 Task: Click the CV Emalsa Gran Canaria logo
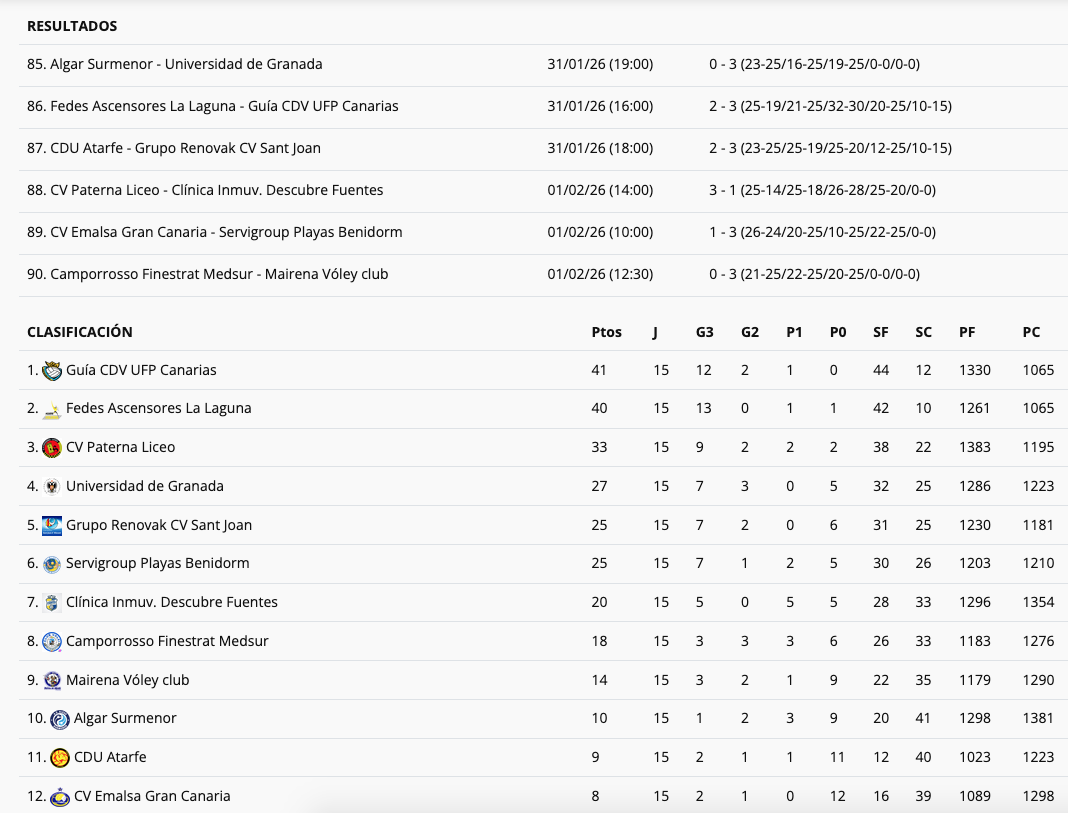[60, 797]
